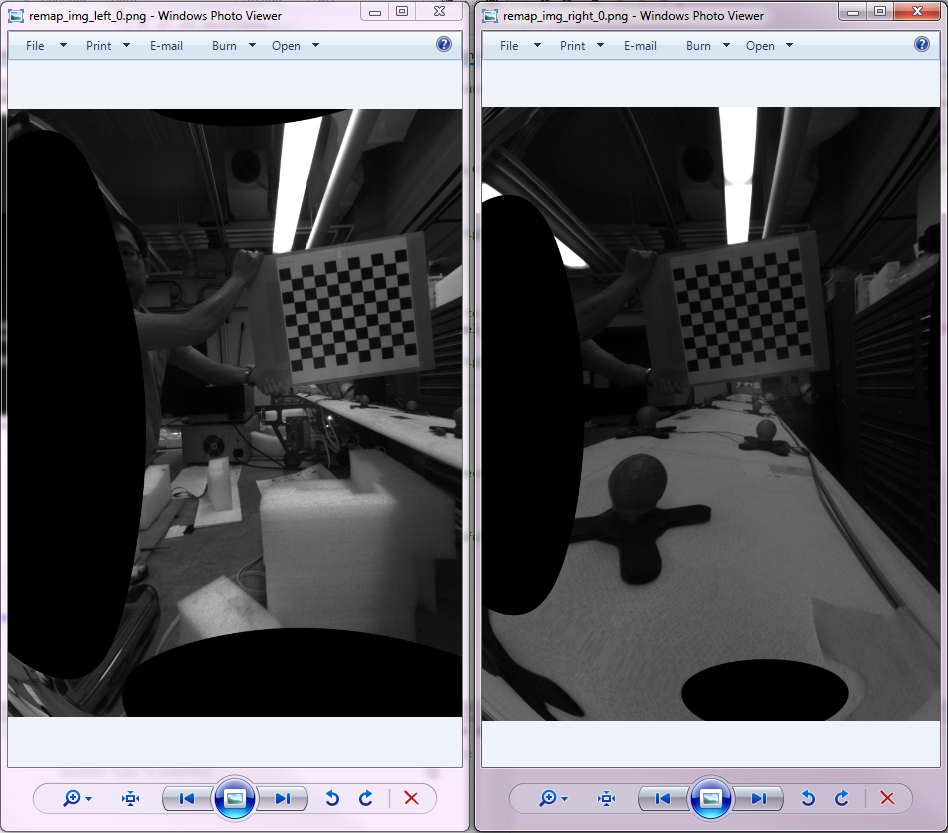Delete remap_img_right_0.png with red X

(x=887, y=799)
